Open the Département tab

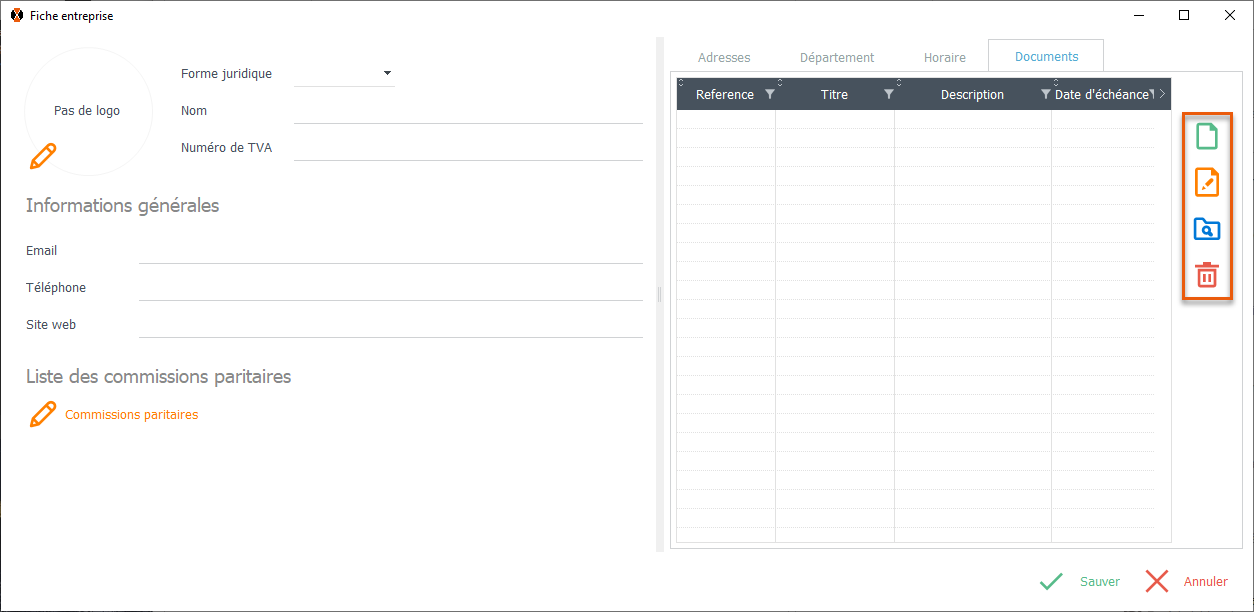(x=837, y=58)
